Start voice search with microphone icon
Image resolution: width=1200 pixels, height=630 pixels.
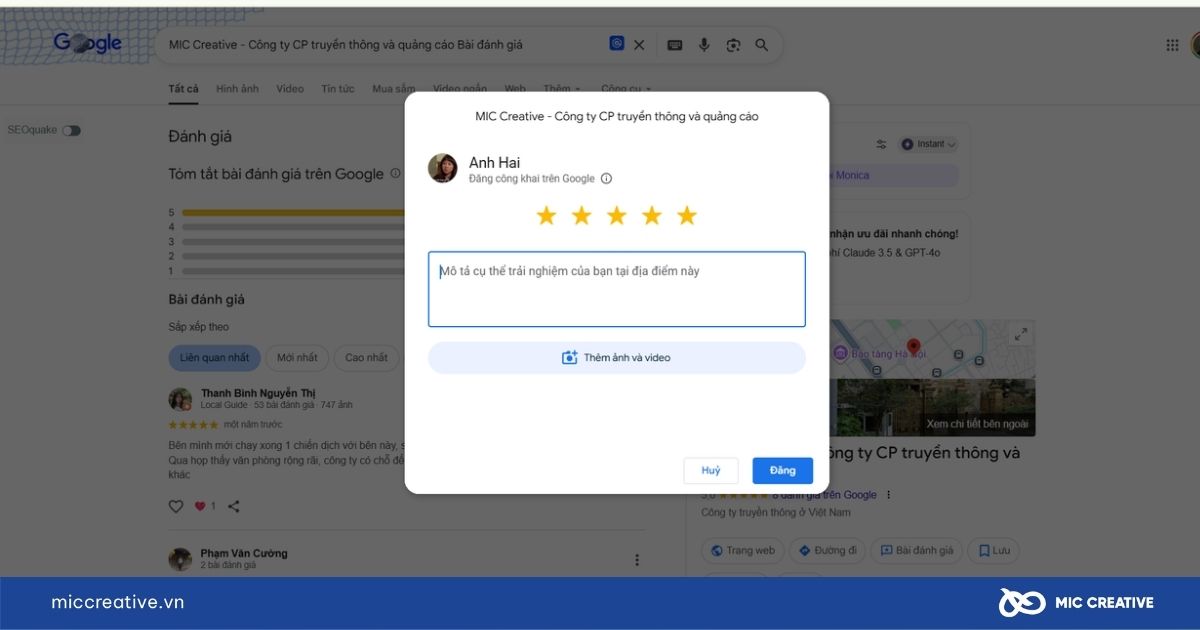[x=704, y=45]
